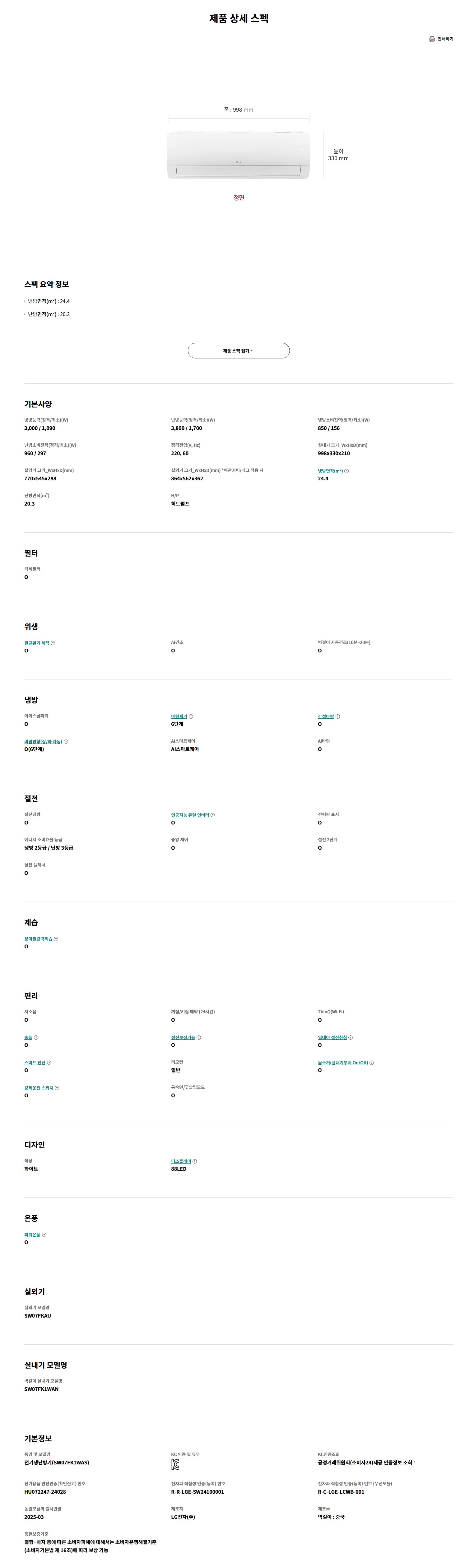Open info icon next to 바람세기
The image size is (460, 1568).
[x=191, y=716]
